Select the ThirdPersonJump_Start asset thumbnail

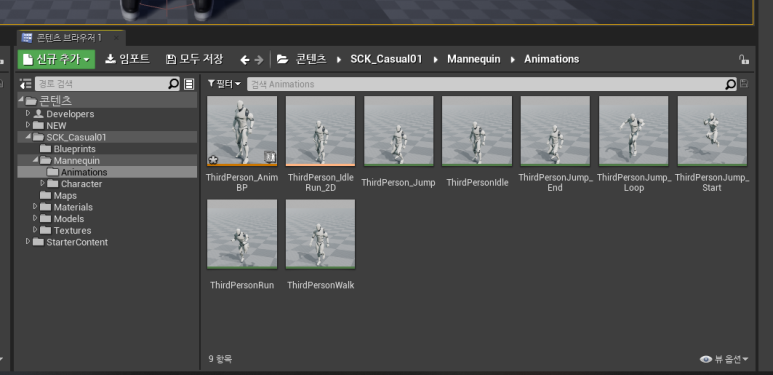tap(712, 131)
